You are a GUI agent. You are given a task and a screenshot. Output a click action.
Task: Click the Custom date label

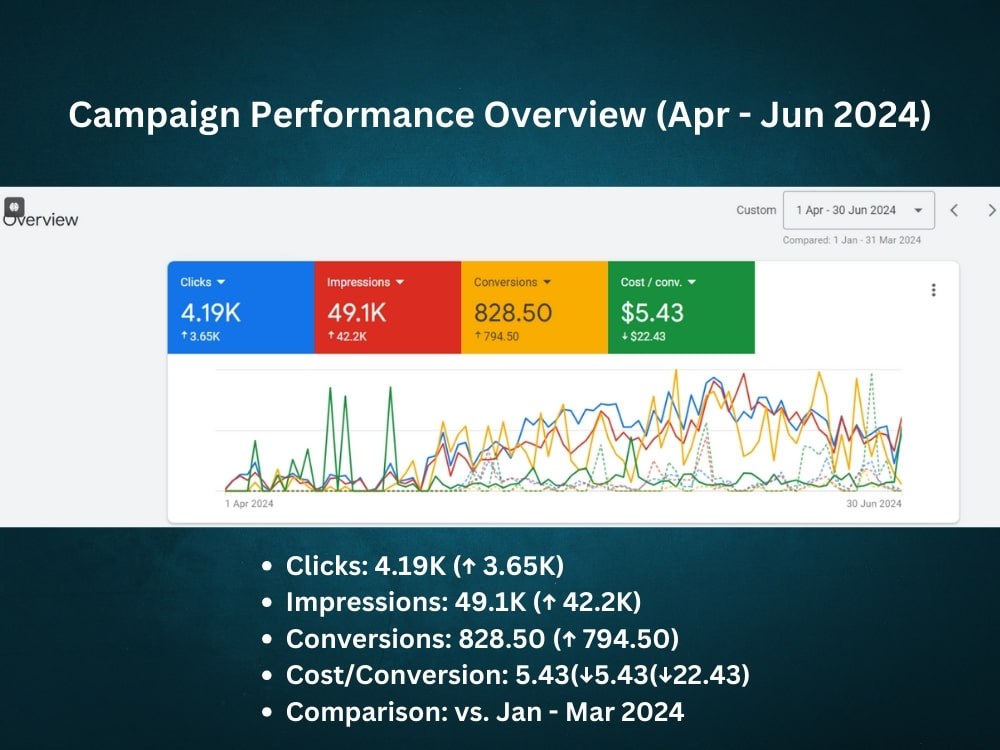[x=756, y=210]
